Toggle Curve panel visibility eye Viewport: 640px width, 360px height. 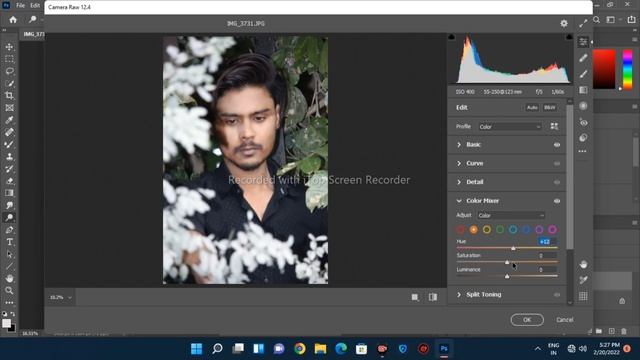[x=557, y=163]
